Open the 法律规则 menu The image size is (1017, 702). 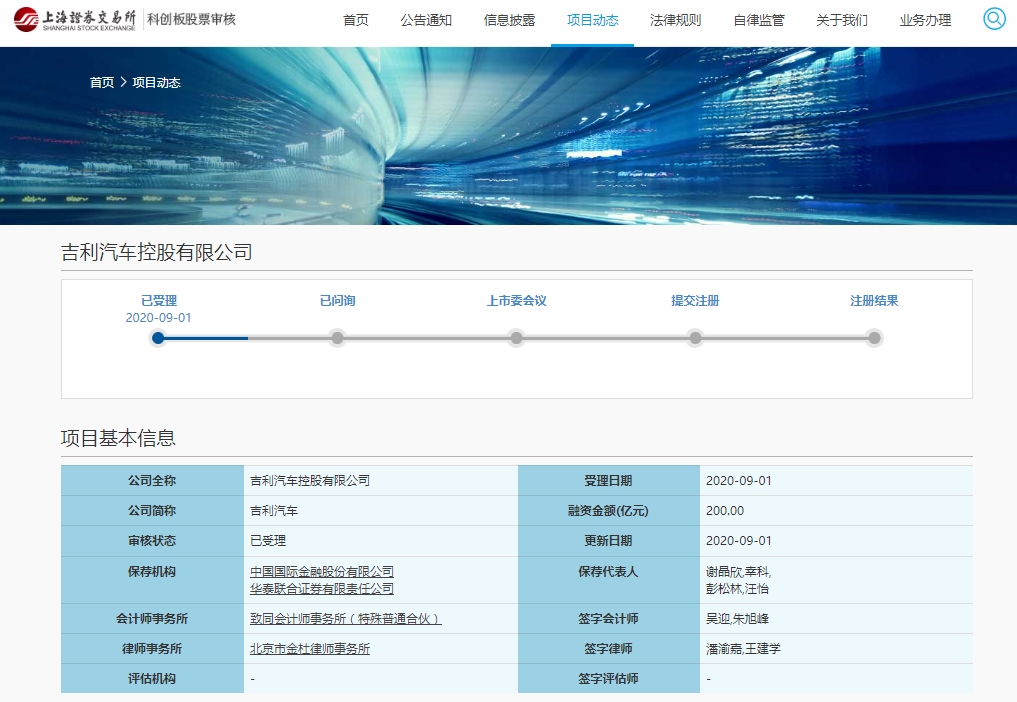[675, 20]
